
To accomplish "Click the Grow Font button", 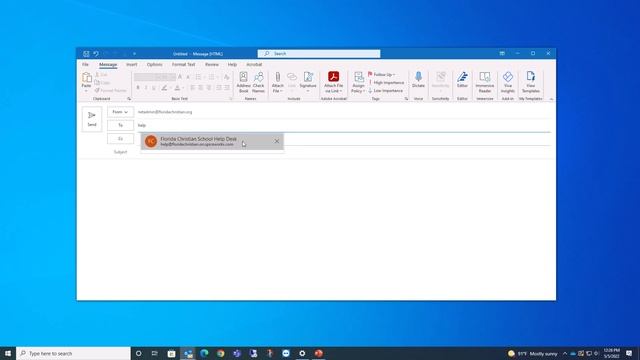I will coord(180,77).
